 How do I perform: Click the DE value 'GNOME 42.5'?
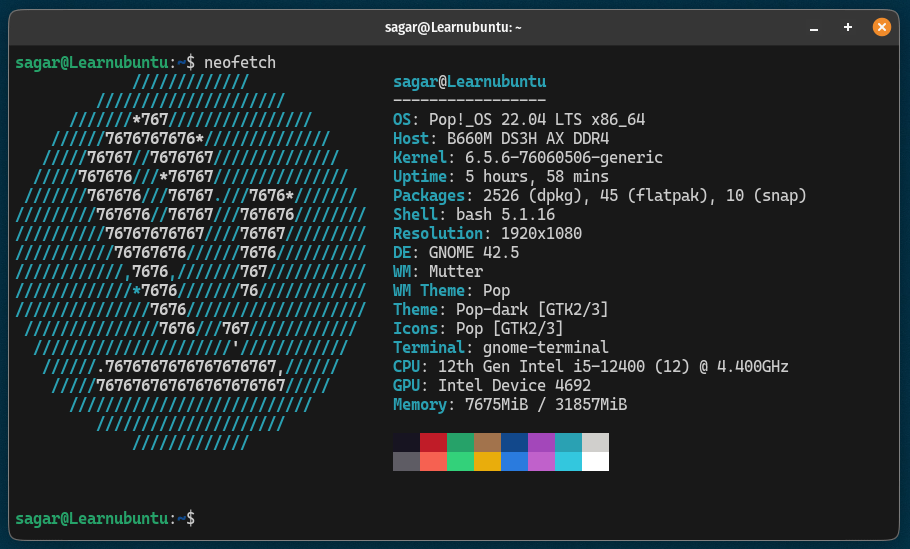click(x=474, y=252)
